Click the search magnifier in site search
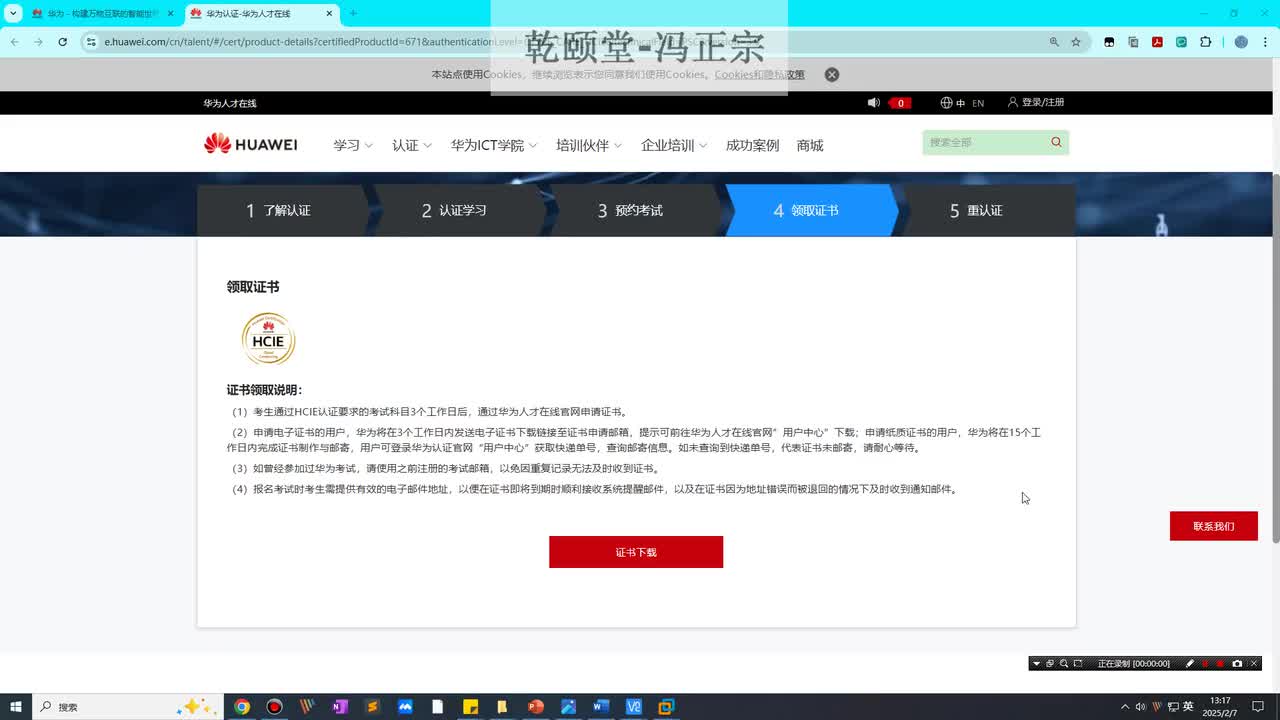Screen dimensions: 1280x720 [1056, 142]
